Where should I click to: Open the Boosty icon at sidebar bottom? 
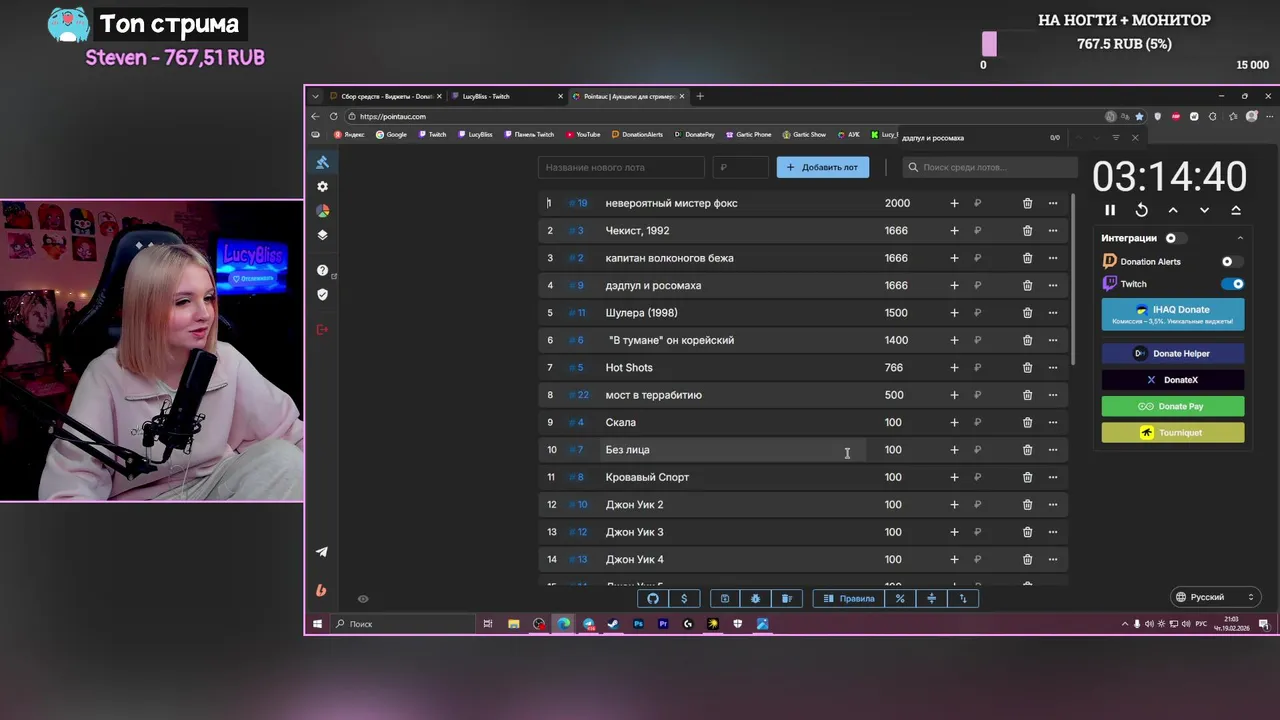pyautogui.click(x=321, y=590)
